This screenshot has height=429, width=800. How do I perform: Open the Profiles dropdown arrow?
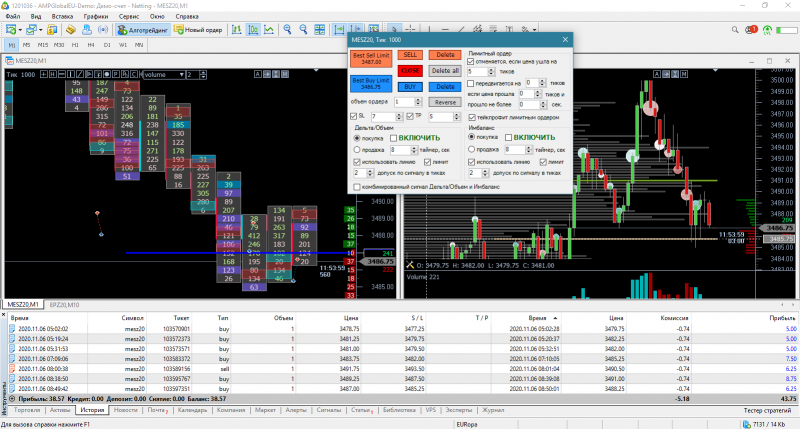(40, 30)
